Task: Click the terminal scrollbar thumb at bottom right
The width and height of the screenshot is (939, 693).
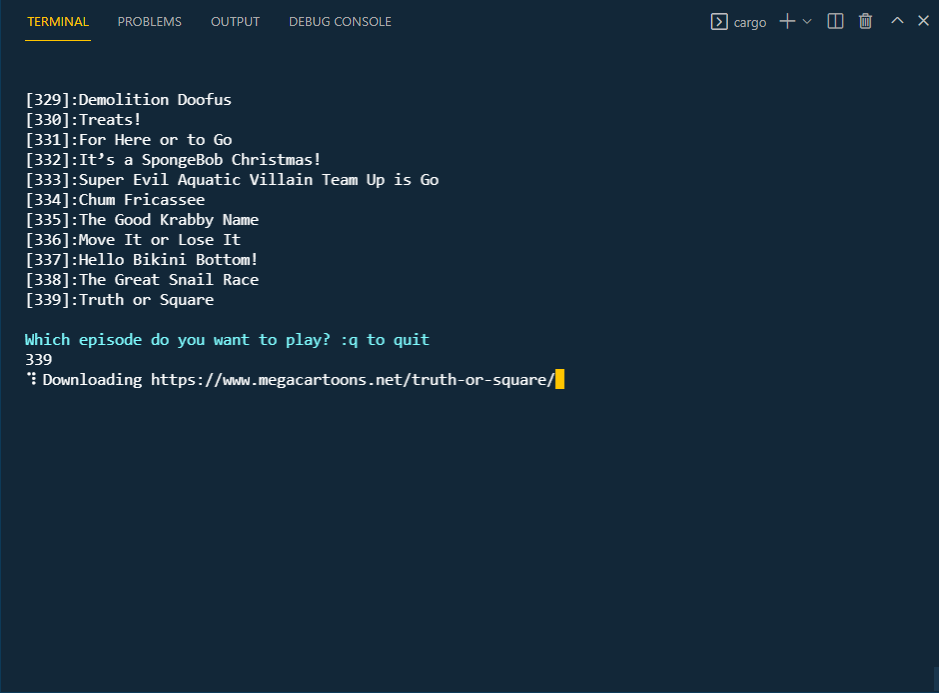Action: 936,679
